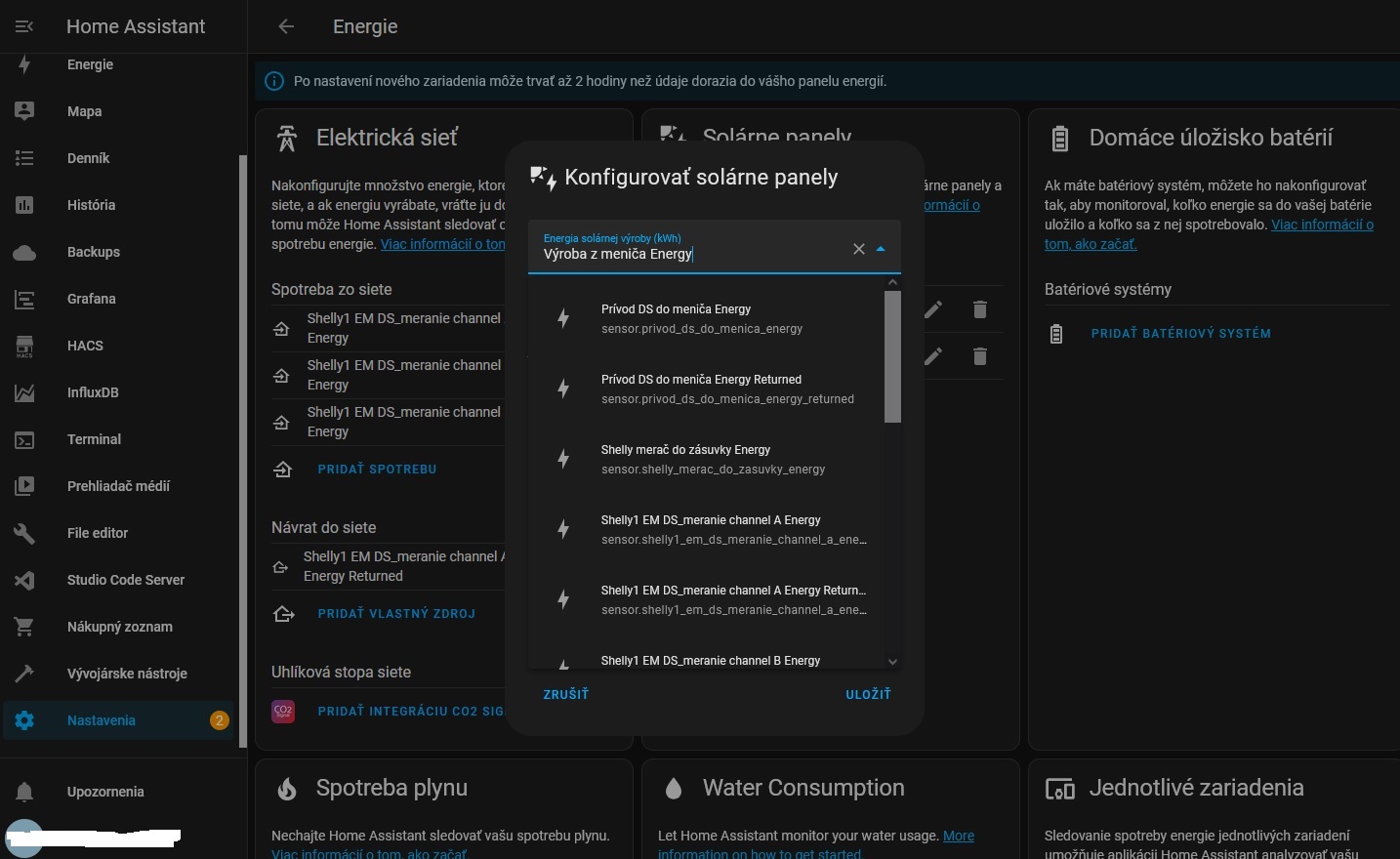Click the Nákupný zoznam cart icon
The image size is (1400, 859).
coord(24,627)
